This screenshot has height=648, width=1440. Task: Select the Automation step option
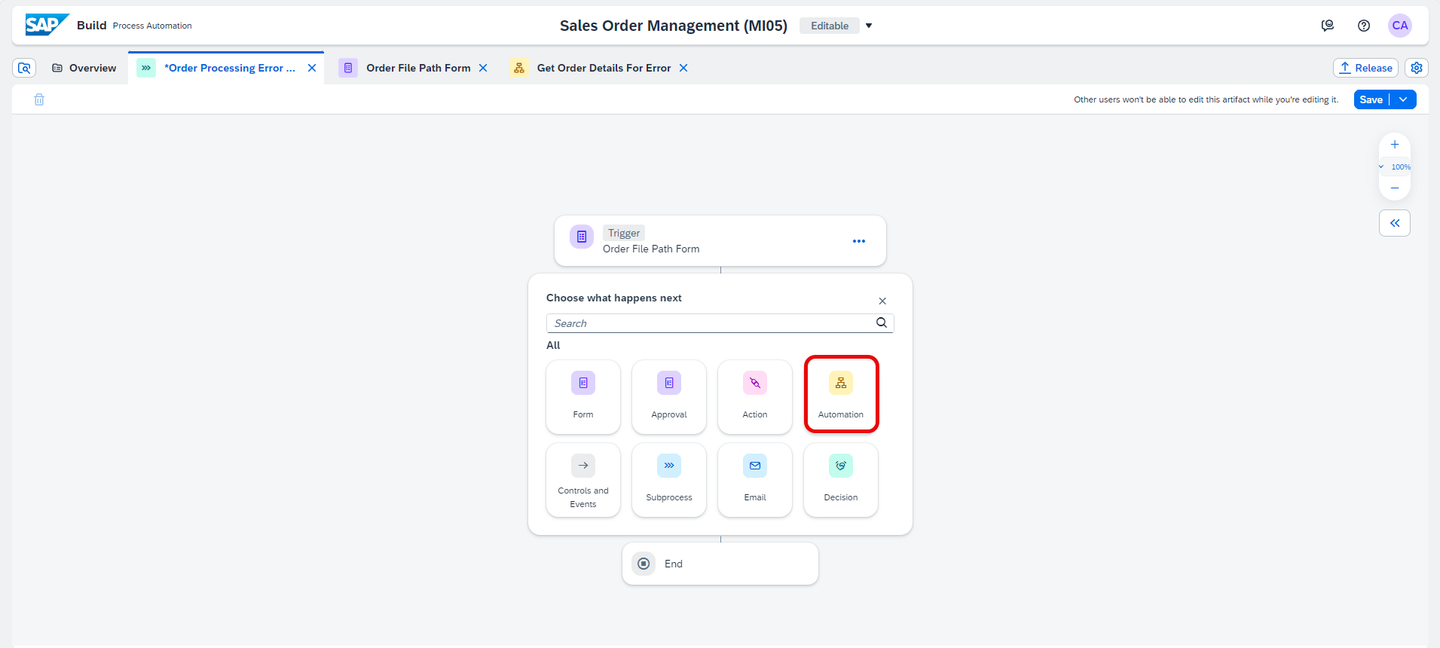point(841,396)
